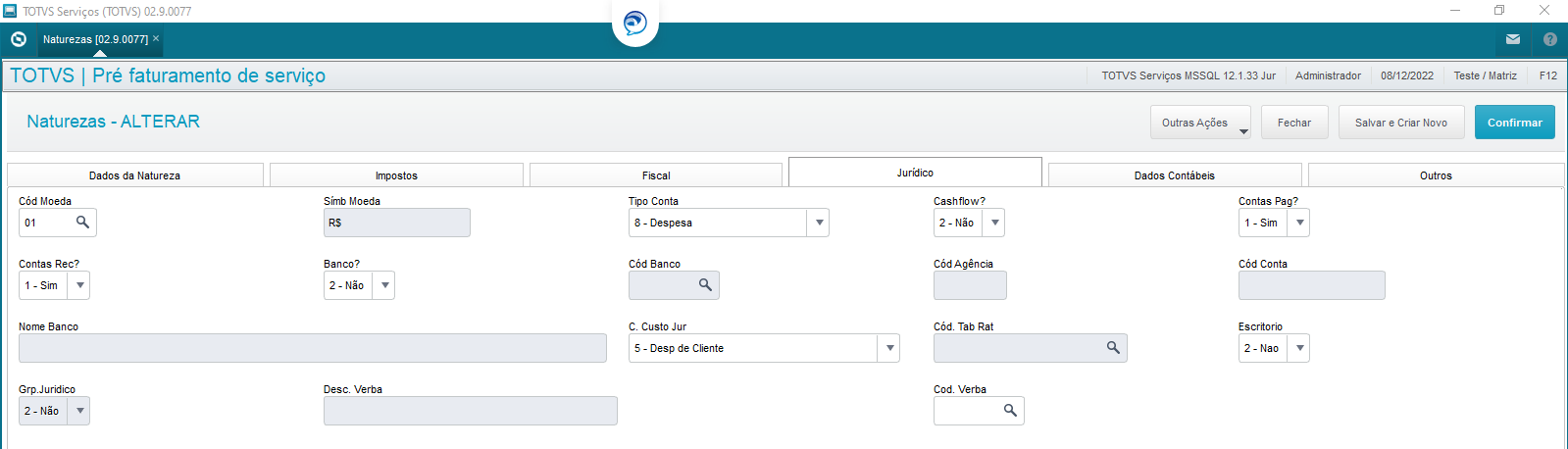This screenshot has width=1568, height=449.
Task: Click TOTVS | Pré faturamento de serviço title
Action: coord(168,75)
